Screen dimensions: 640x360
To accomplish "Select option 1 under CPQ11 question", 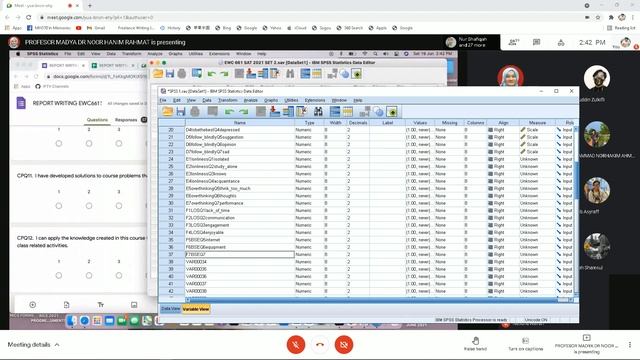I will [59, 206].
